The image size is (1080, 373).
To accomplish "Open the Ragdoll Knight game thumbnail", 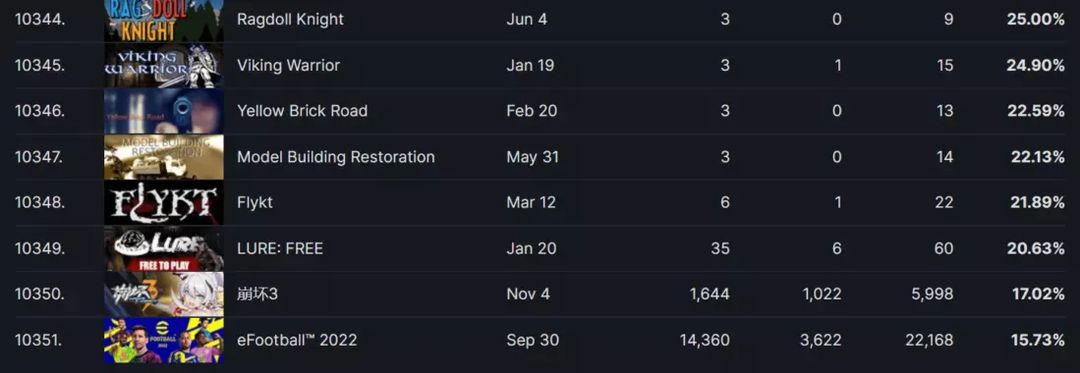I will 164,20.
